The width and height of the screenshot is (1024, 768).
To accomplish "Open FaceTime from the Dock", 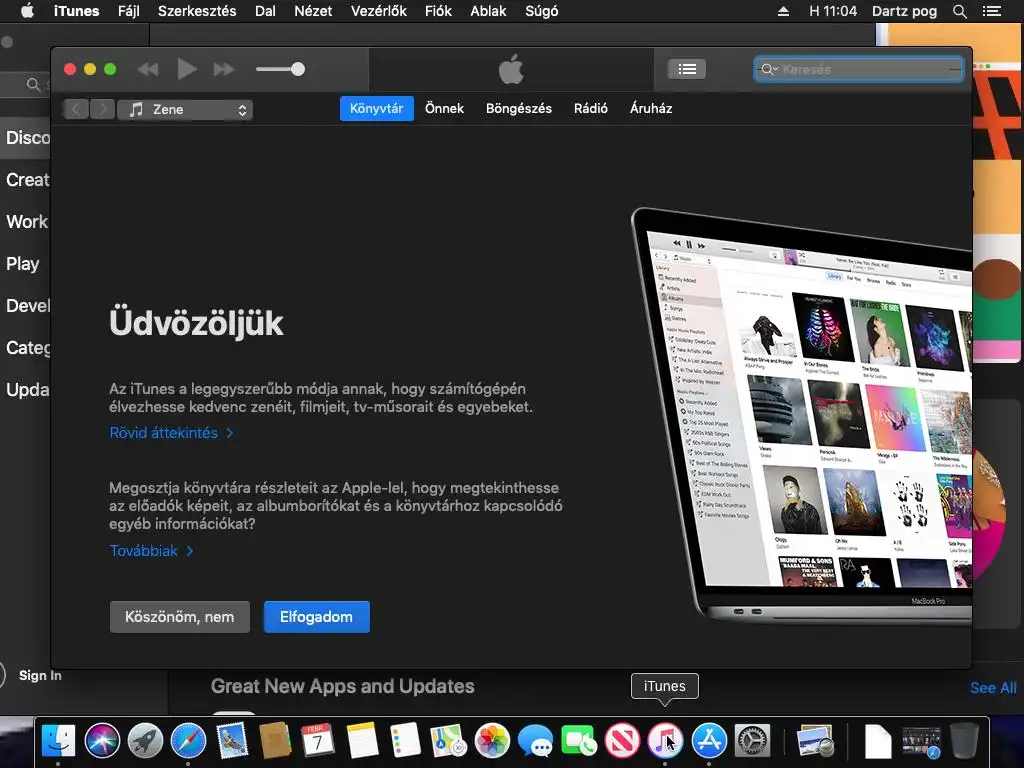I will (578, 741).
